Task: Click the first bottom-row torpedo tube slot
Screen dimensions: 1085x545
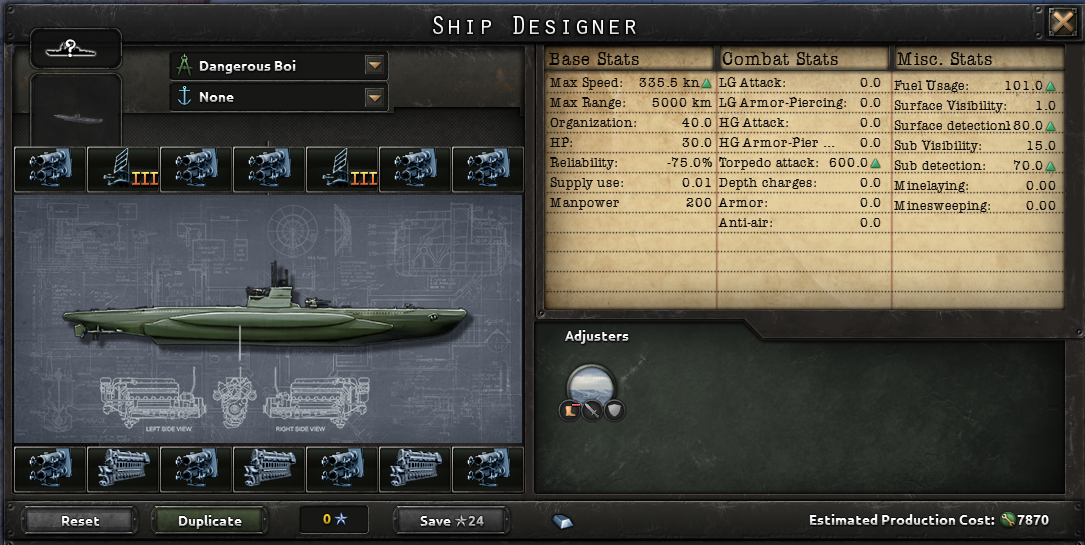Action: [x=50, y=469]
